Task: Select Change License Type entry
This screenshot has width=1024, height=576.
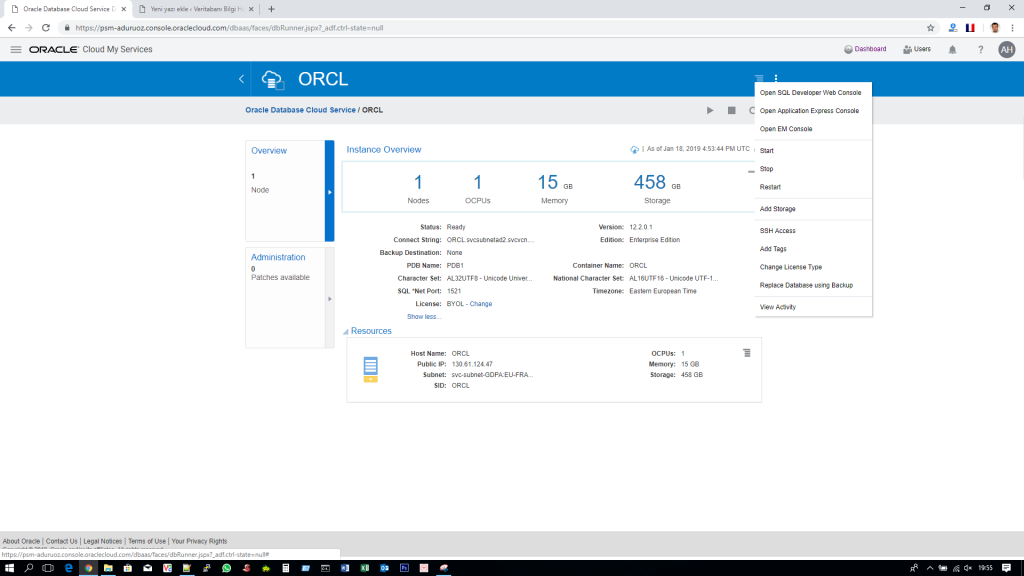Action: coord(790,267)
